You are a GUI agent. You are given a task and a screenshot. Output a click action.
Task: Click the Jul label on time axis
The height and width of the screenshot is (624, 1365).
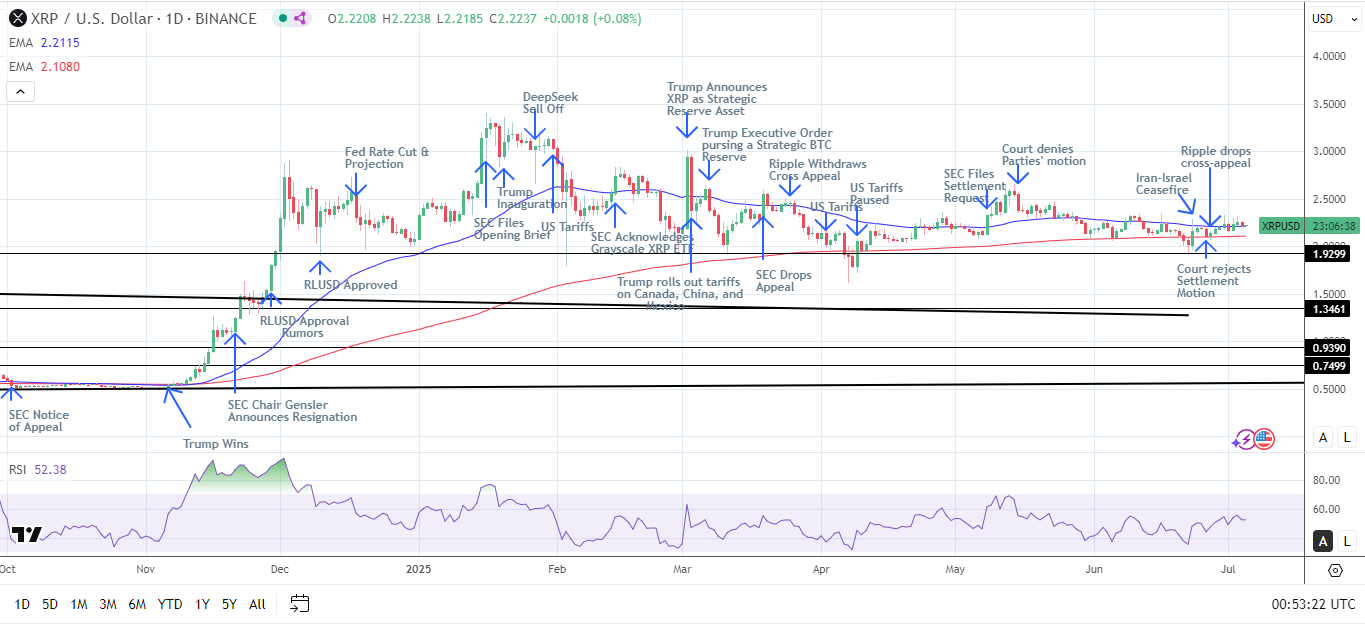(x=1227, y=569)
